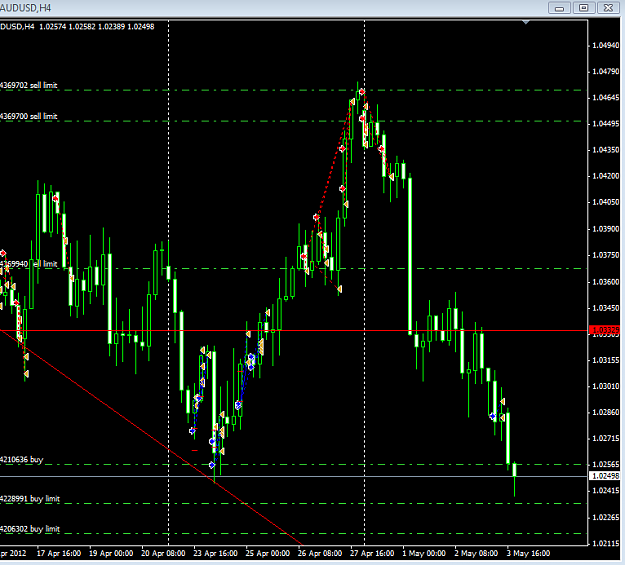The height and width of the screenshot is (565, 625).
Task: Select the 4210636 buy order label
Action: pyautogui.click(x=22, y=459)
